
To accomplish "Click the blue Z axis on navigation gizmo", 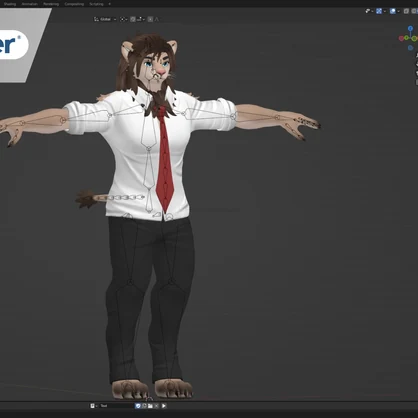I will coord(410,28).
